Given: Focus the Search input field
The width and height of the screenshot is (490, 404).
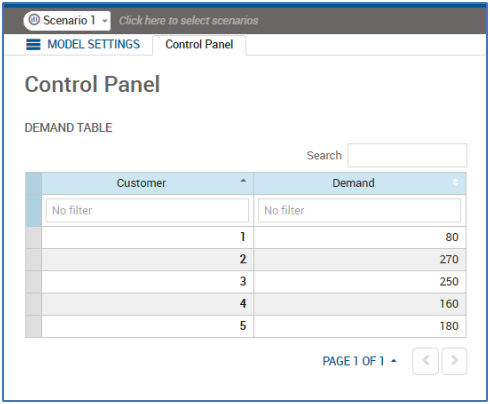Looking at the screenshot, I should [x=407, y=155].
